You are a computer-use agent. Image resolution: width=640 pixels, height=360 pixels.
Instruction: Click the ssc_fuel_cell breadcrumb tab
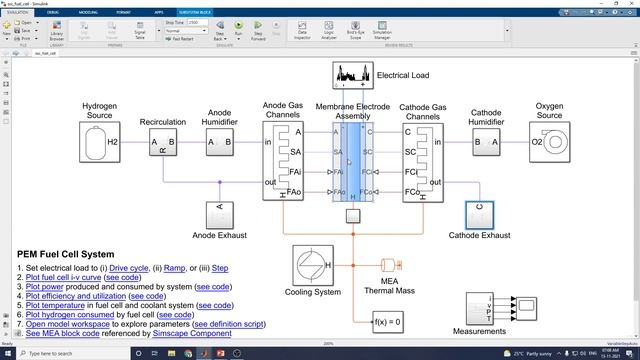point(45,53)
